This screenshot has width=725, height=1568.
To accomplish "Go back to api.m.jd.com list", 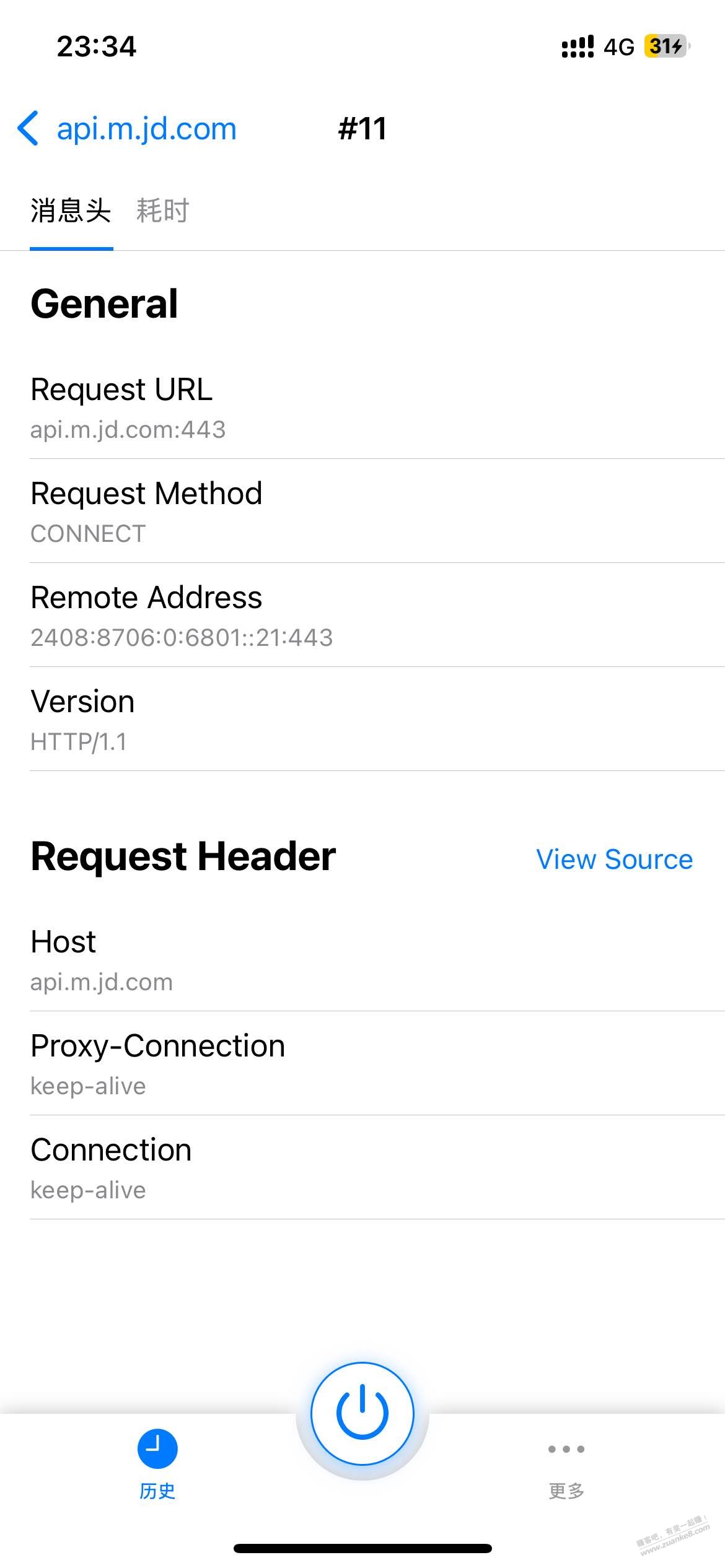I will (146, 129).
